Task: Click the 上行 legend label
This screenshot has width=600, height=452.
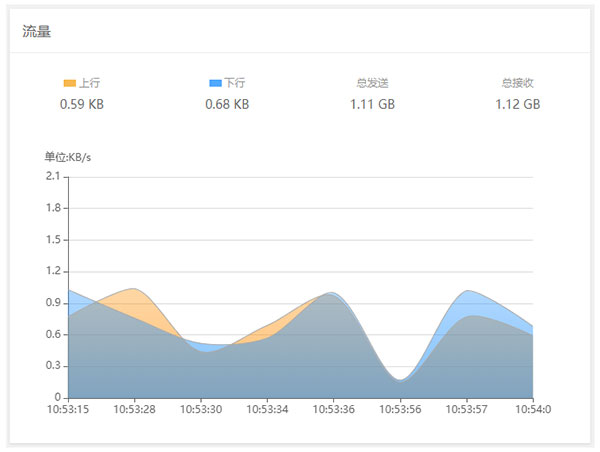Action: tap(90, 83)
